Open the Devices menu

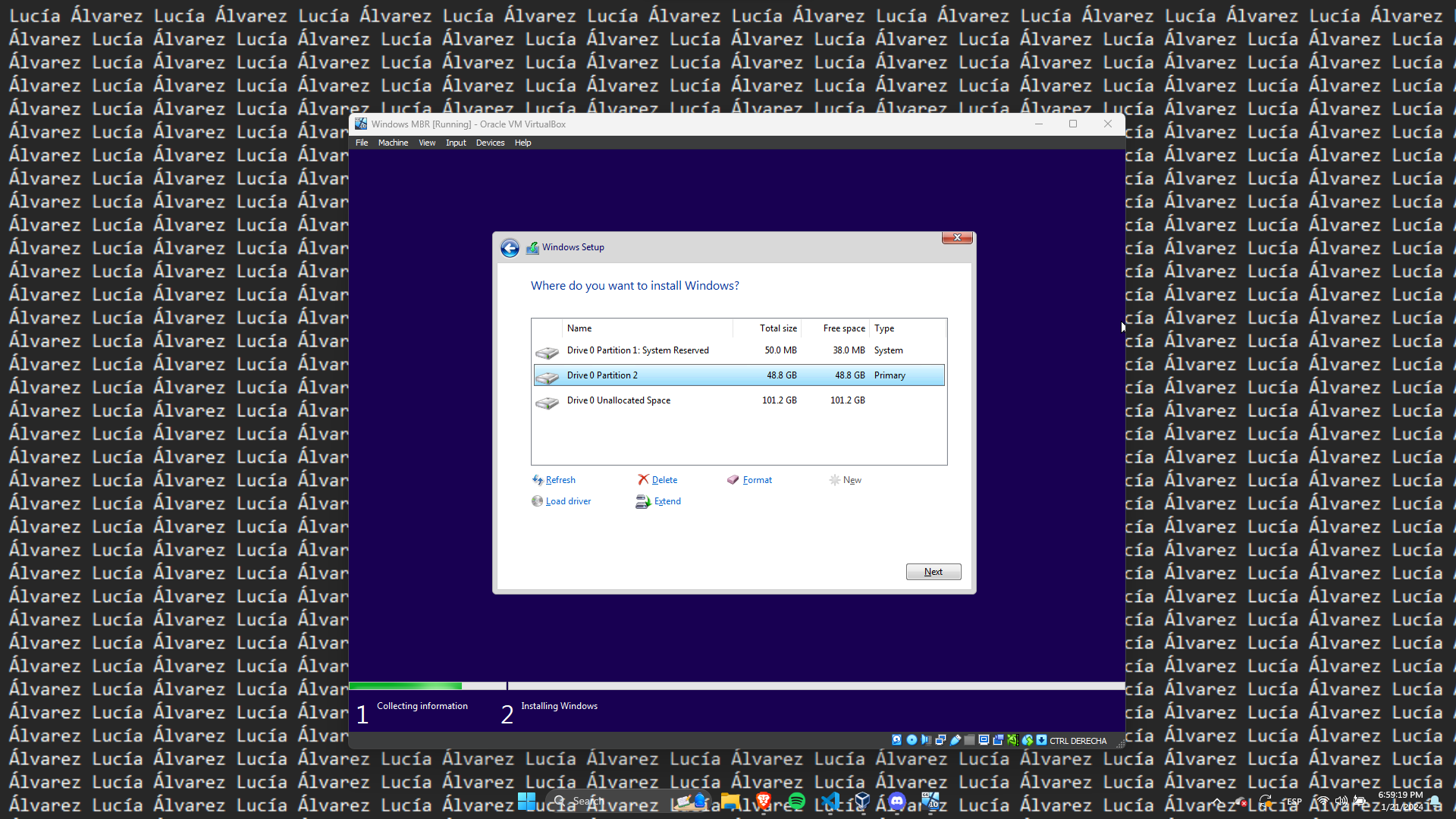click(x=490, y=143)
